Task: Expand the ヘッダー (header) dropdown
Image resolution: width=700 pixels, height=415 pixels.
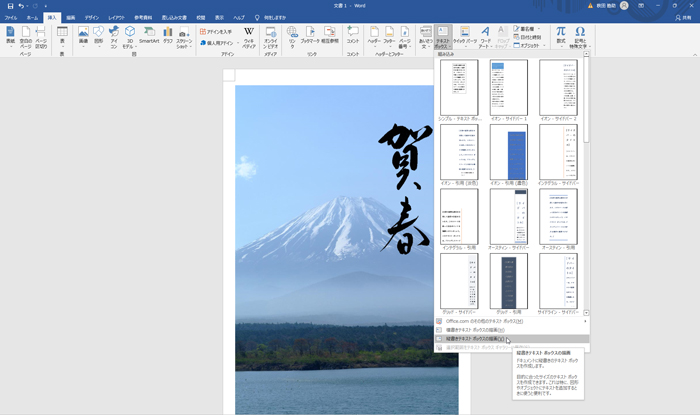Action: [374, 36]
